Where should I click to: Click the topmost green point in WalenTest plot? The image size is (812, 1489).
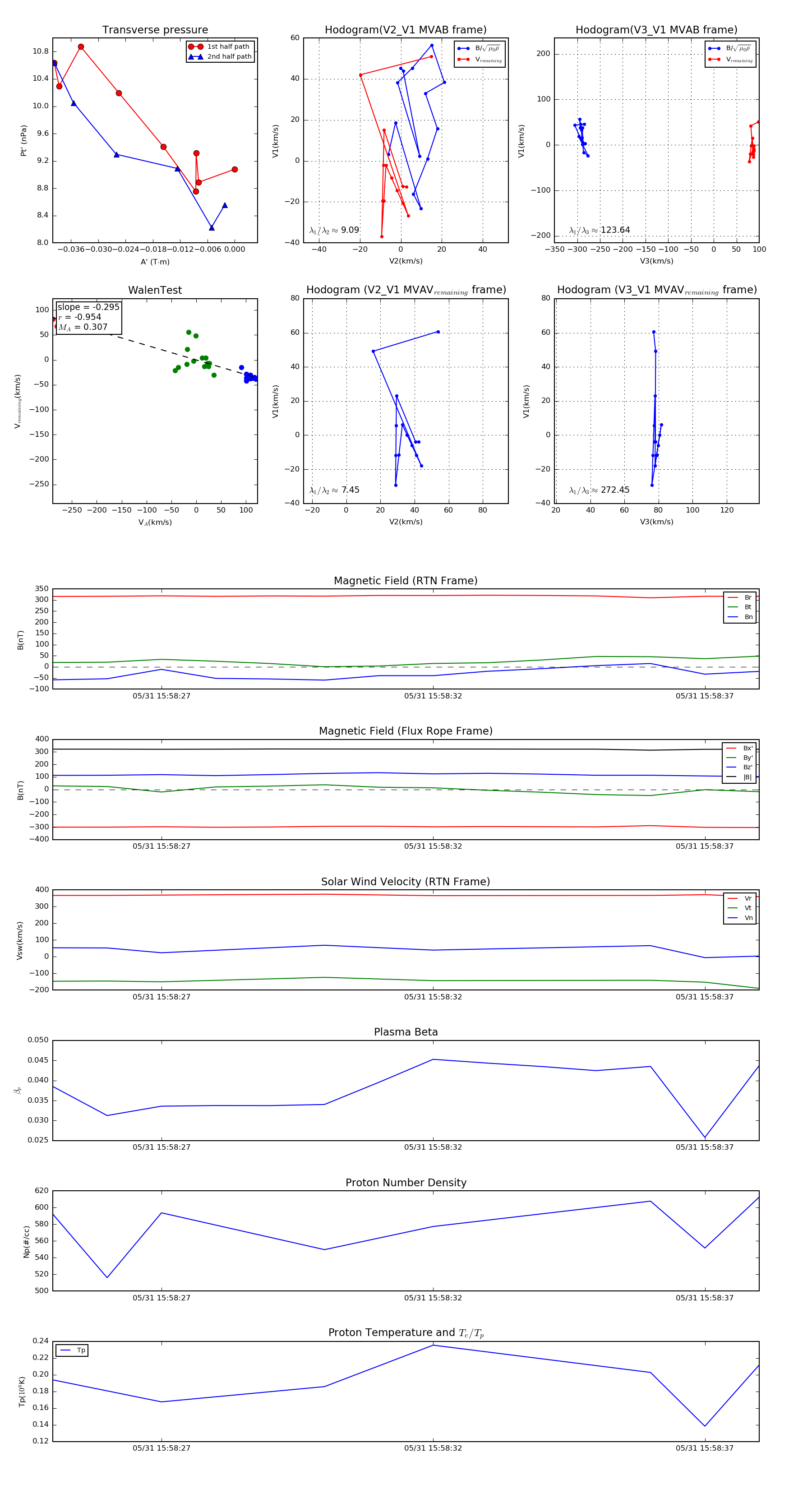coord(189,333)
